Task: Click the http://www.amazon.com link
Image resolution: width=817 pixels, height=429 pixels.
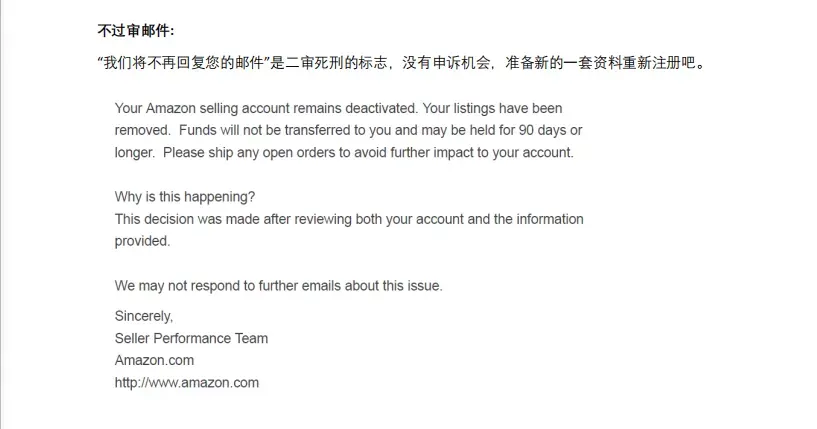Action: coord(187,383)
